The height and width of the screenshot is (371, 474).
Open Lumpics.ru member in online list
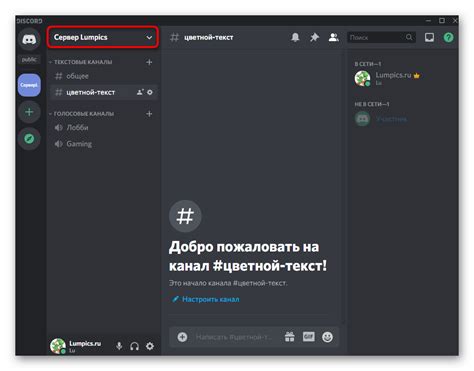pos(402,79)
